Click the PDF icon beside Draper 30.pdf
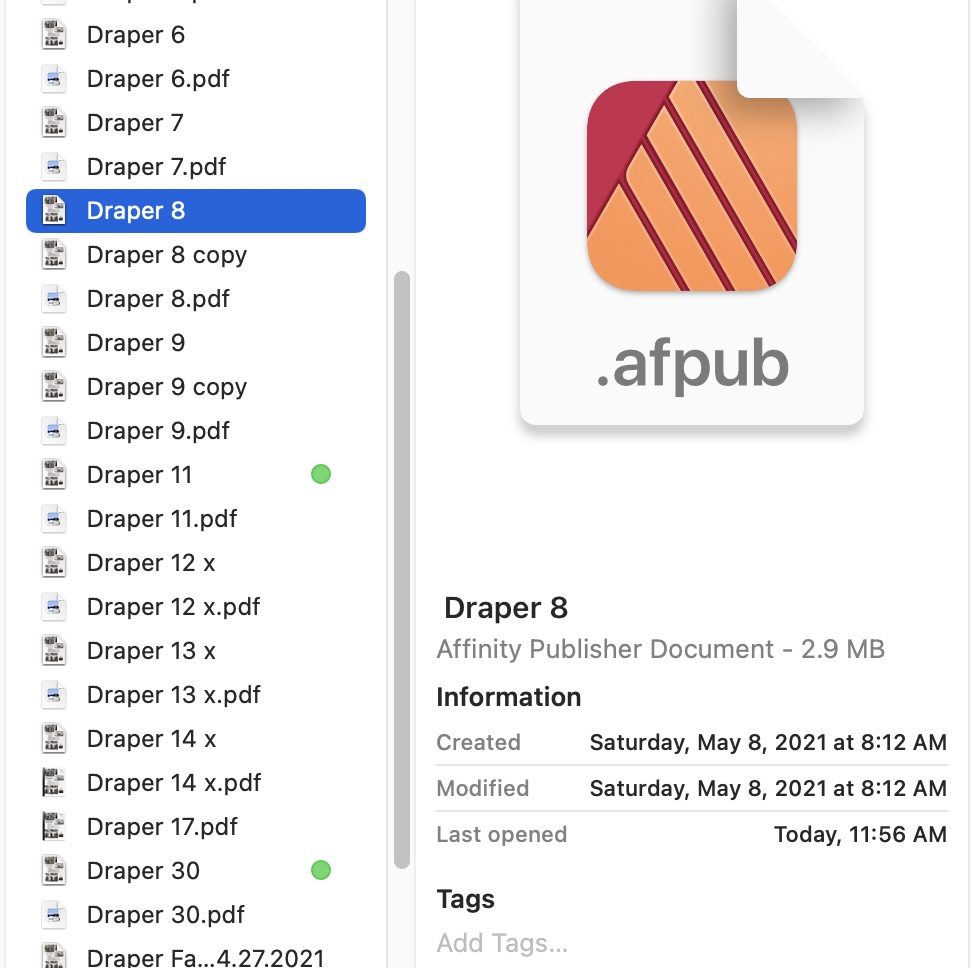The image size is (972, 968). [54, 915]
